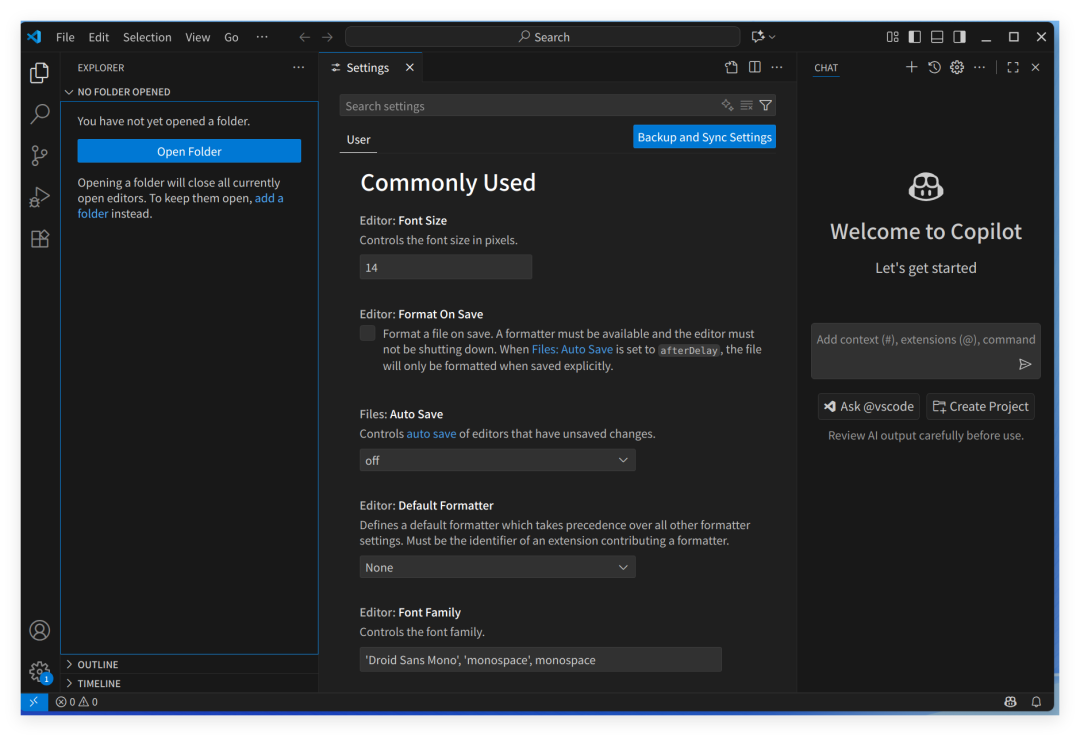Click the Accounts icon in activity bar
1080x736 pixels.
point(40,630)
